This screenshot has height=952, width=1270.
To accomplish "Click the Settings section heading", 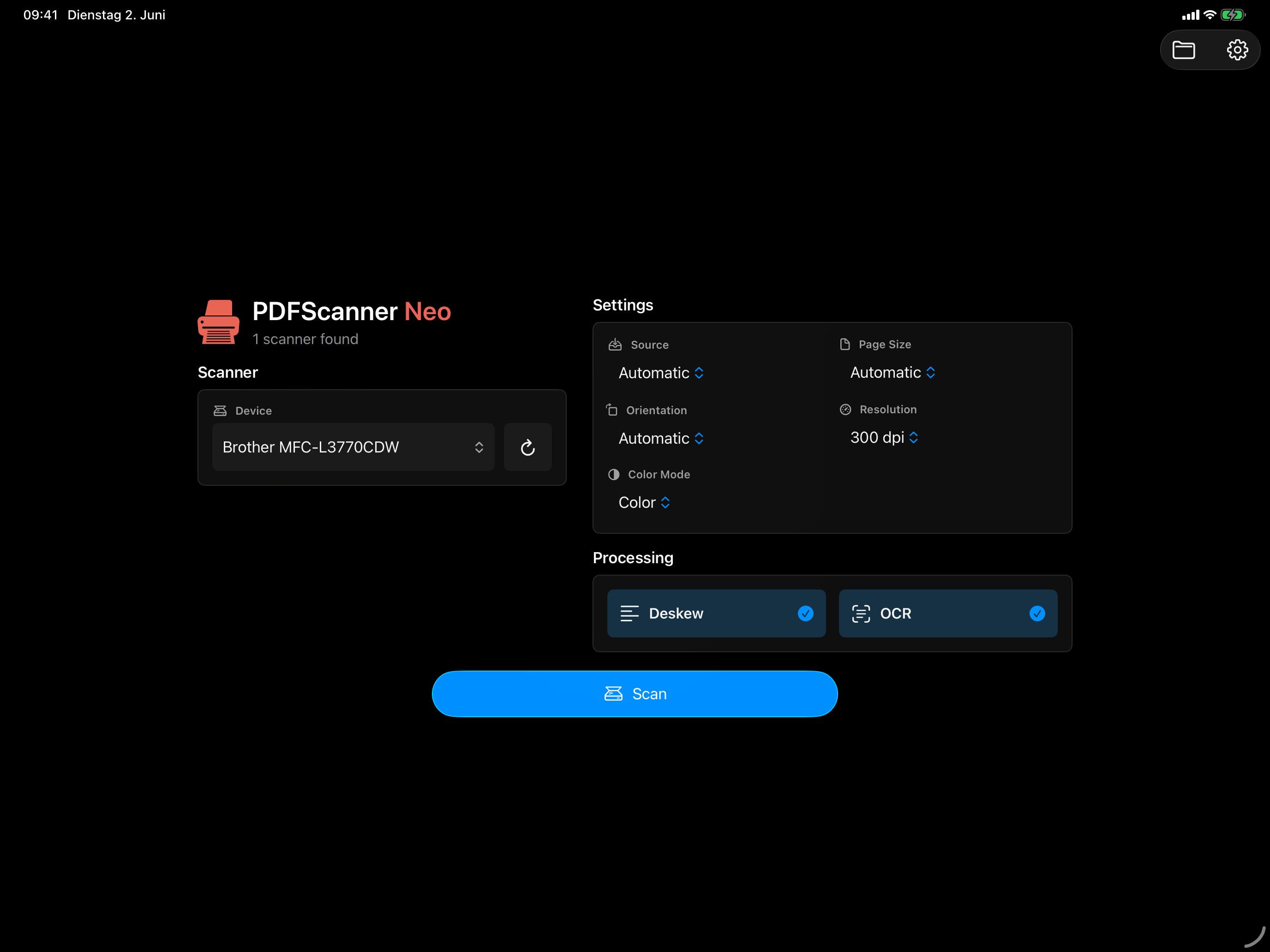I will (623, 305).
